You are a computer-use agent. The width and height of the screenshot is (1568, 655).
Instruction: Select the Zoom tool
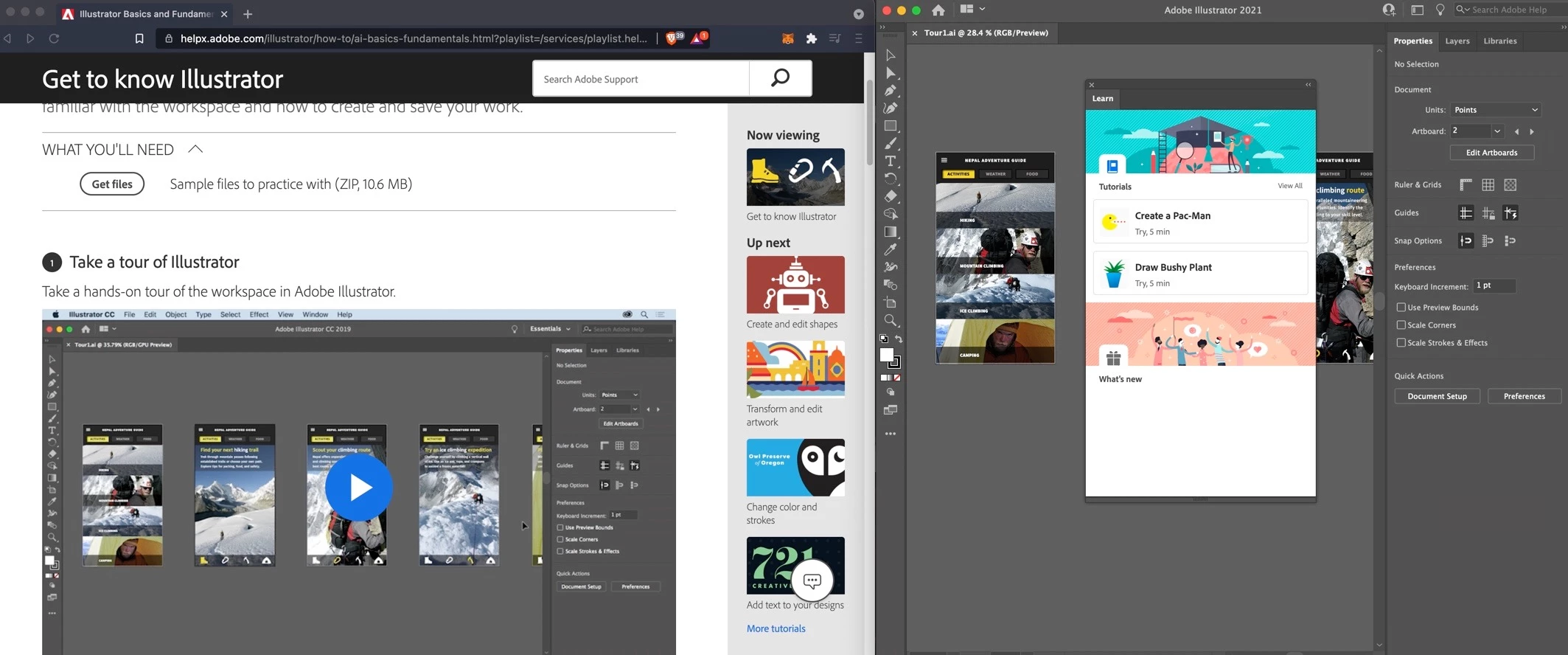tap(891, 321)
